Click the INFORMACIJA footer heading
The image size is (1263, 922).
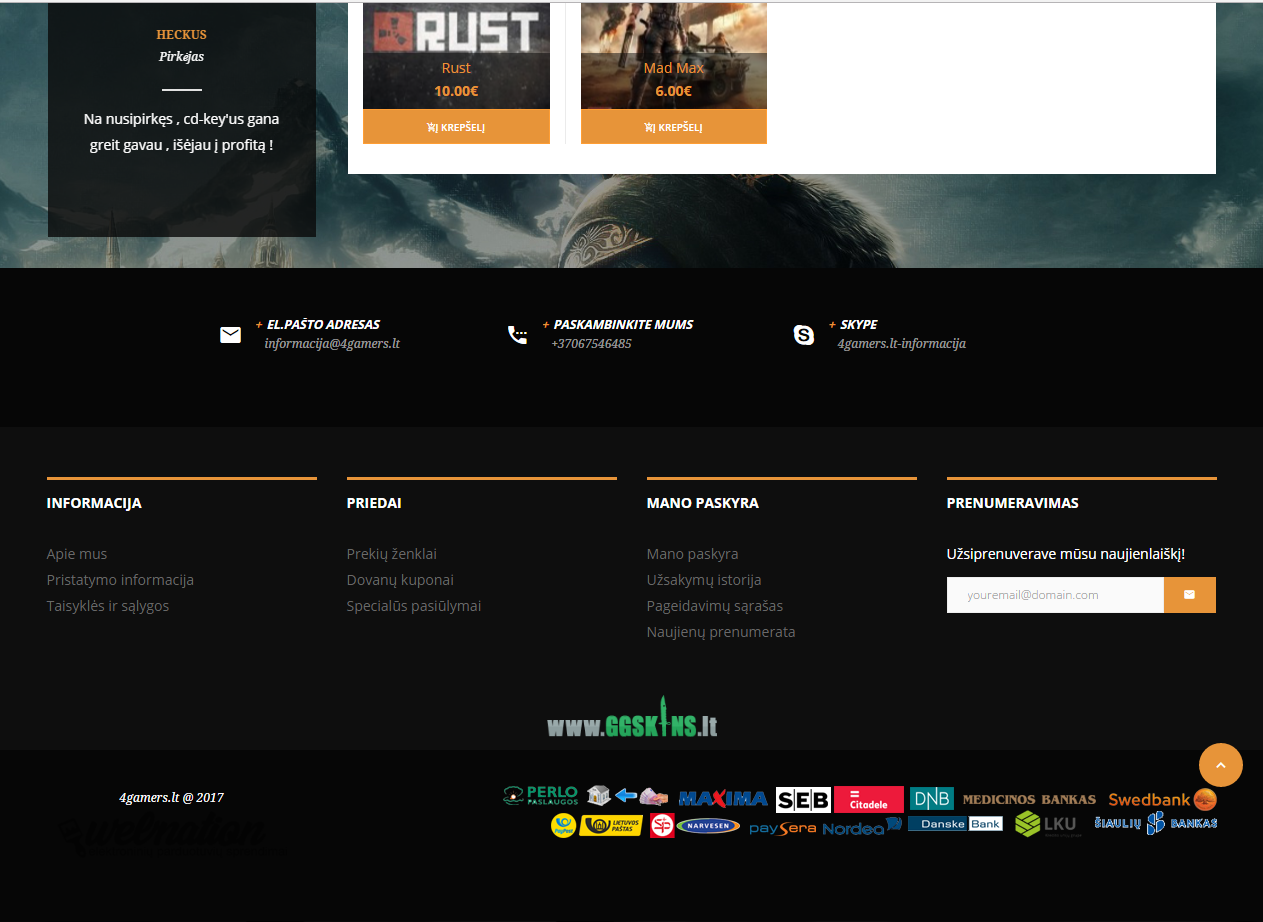(94, 503)
